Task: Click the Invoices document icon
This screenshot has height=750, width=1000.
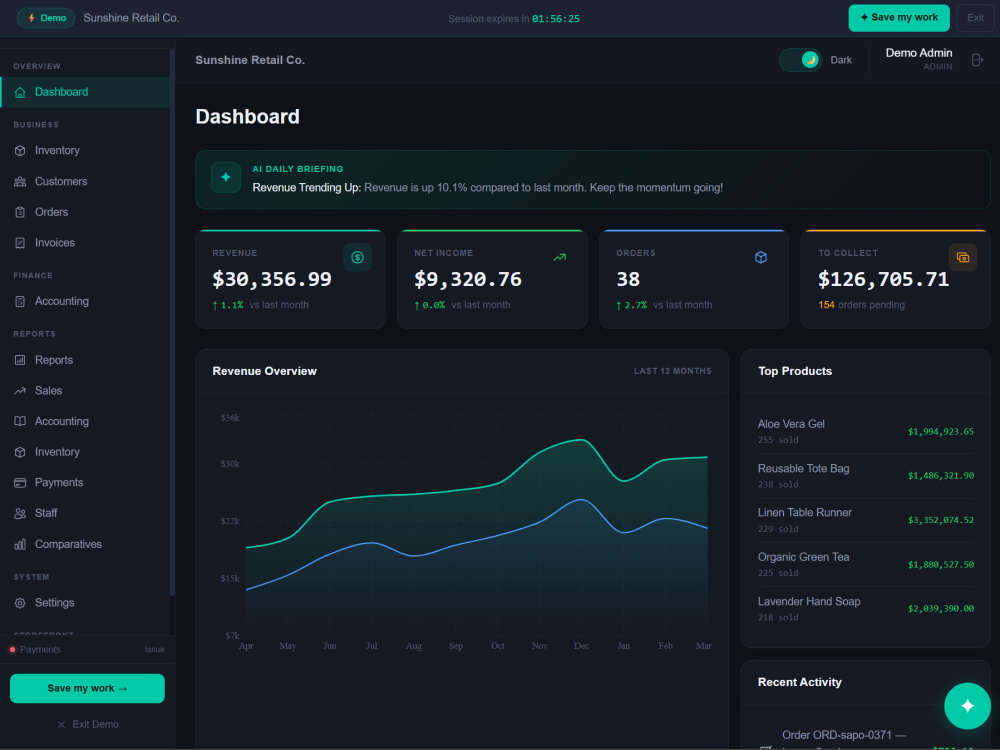Action: pos(20,242)
